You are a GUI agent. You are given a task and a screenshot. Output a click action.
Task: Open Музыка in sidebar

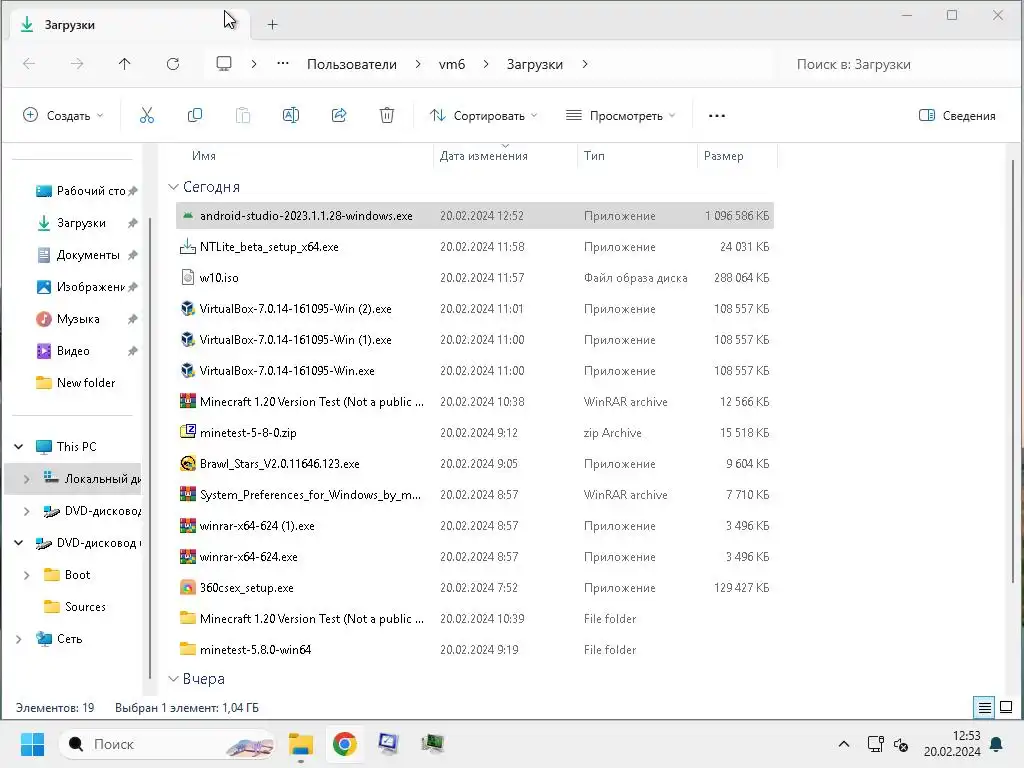coord(78,319)
